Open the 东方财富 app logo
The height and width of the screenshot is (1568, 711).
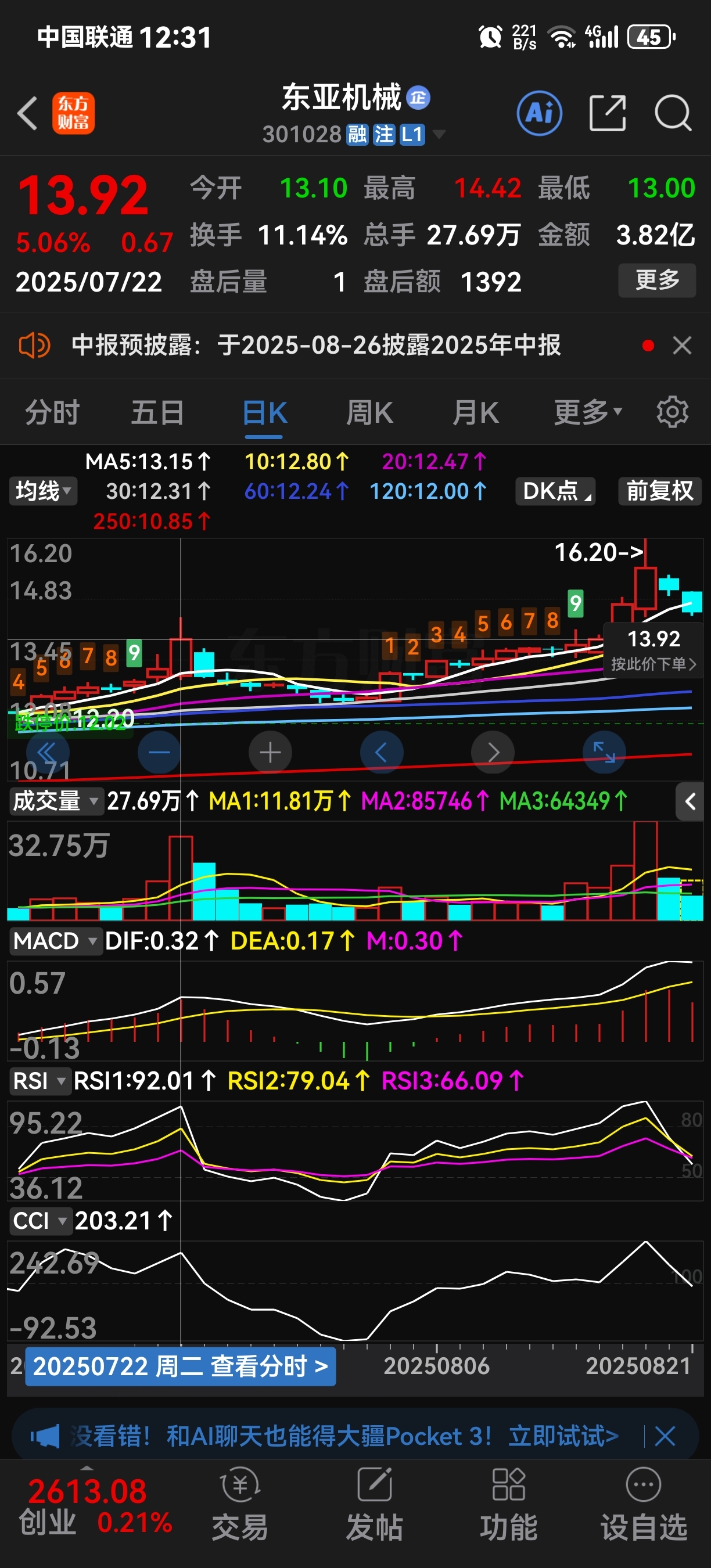tap(74, 113)
